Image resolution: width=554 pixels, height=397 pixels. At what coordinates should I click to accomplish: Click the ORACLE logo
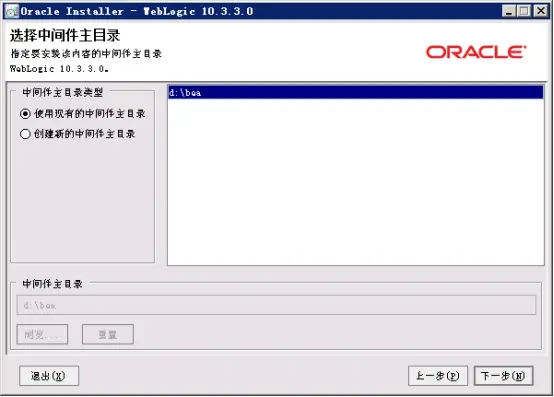pos(476,52)
